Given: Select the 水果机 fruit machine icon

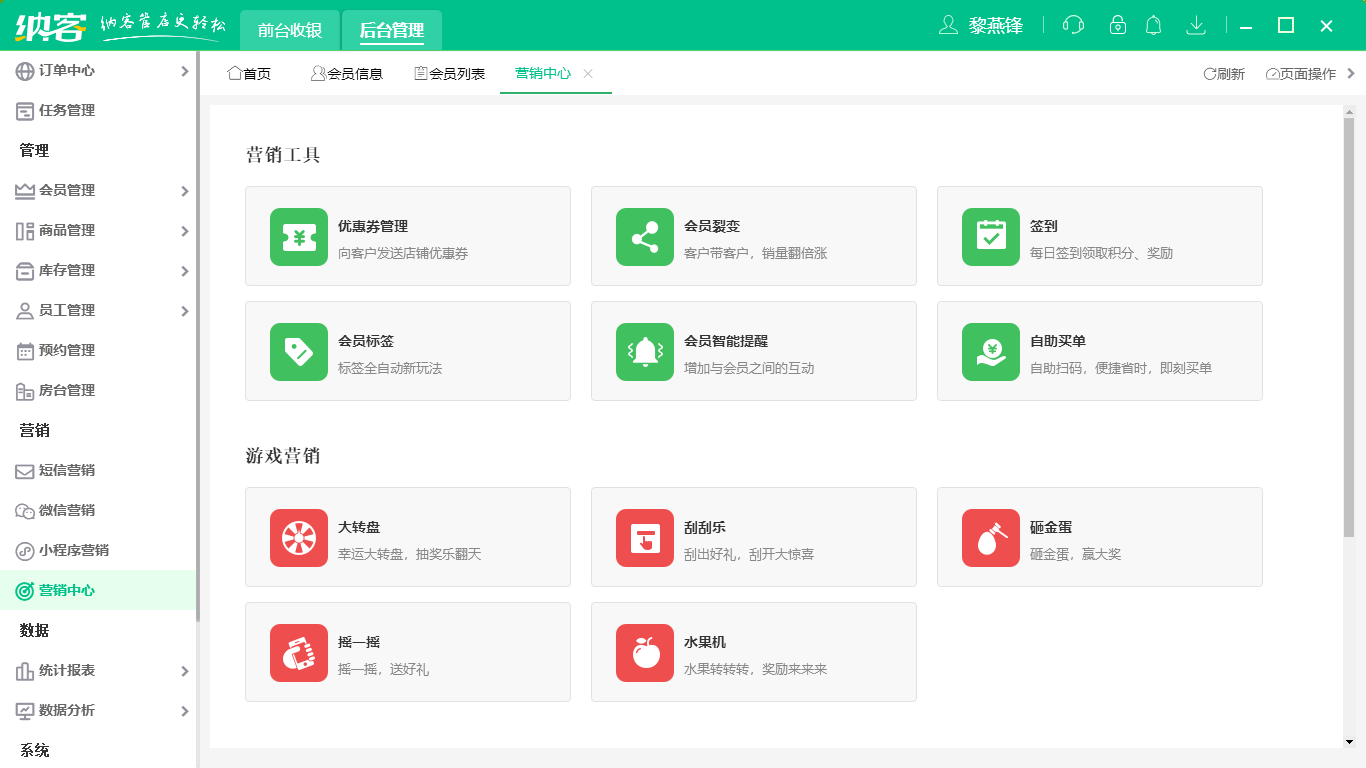Looking at the screenshot, I should 644,652.
